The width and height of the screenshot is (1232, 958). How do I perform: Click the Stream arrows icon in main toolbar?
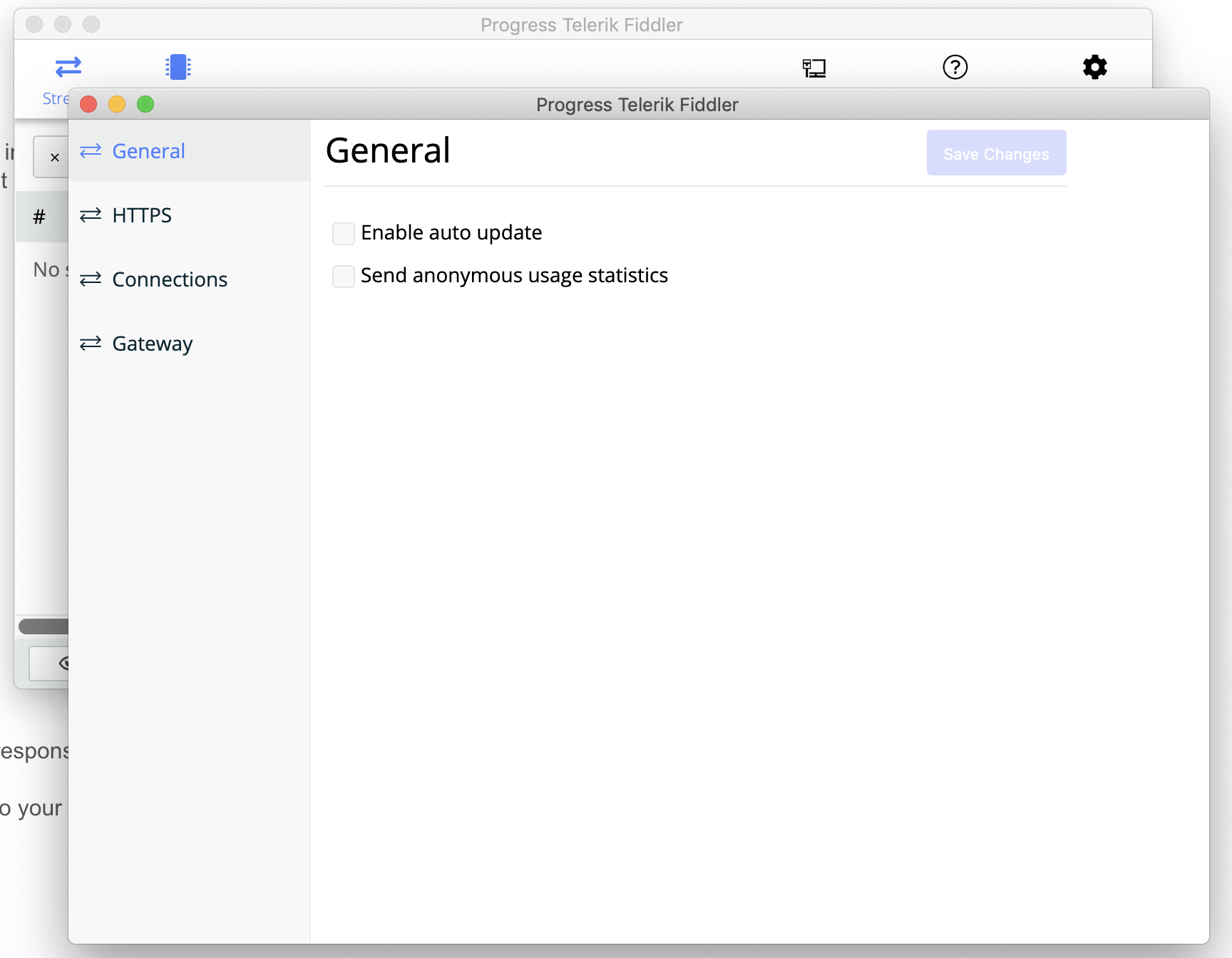tap(68, 67)
